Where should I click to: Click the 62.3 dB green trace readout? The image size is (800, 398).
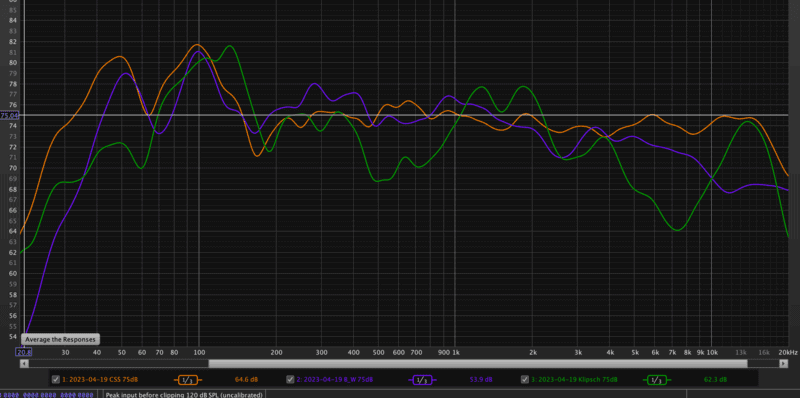coord(715,380)
